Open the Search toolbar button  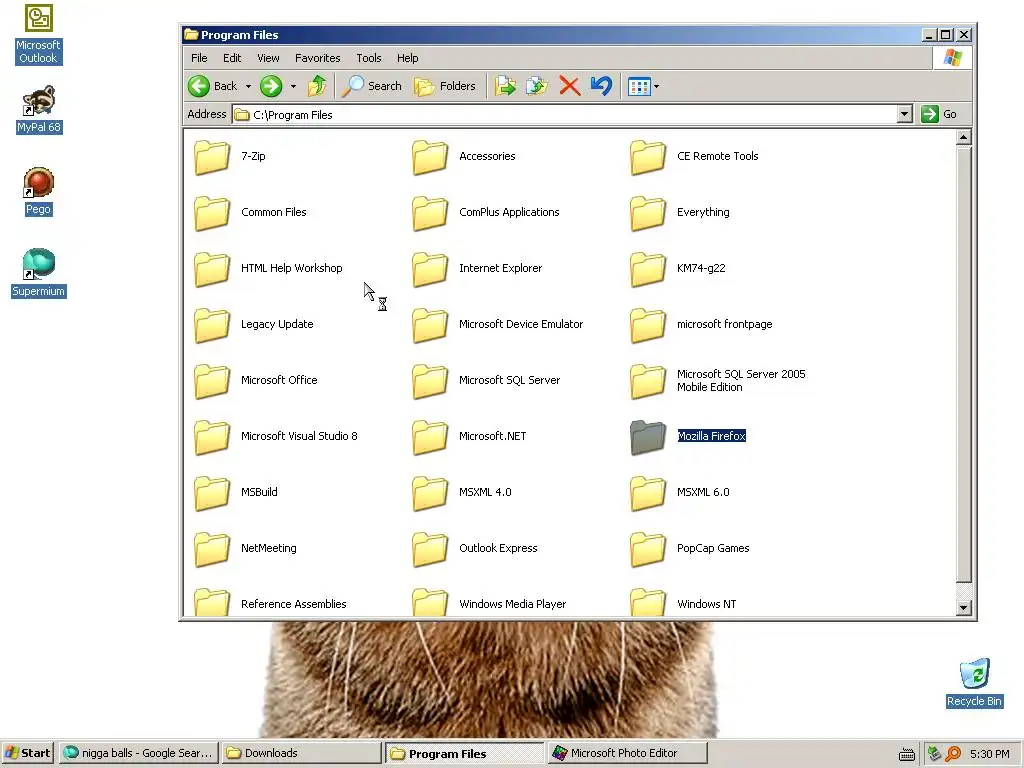click(x=372, y=86)
